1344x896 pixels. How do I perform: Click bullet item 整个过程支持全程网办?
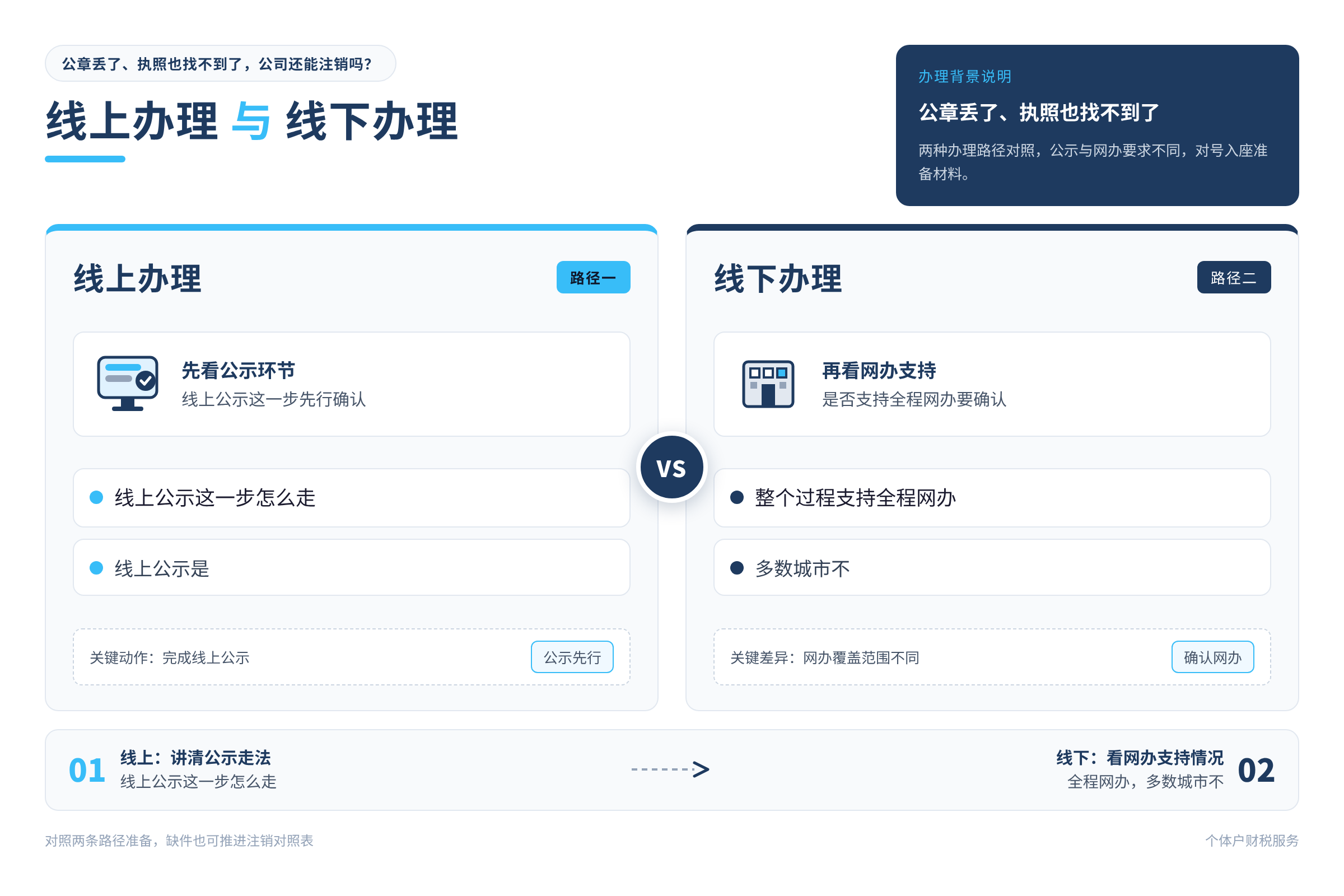click(992, 498)
